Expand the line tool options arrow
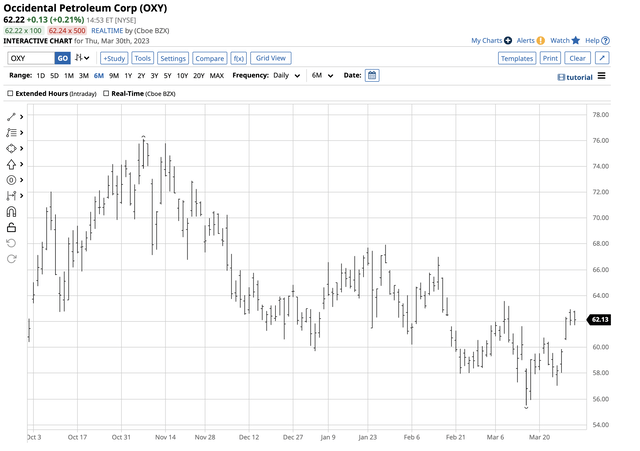The width and height of the screenshot is (640, 451). click(x=21, y=117)
